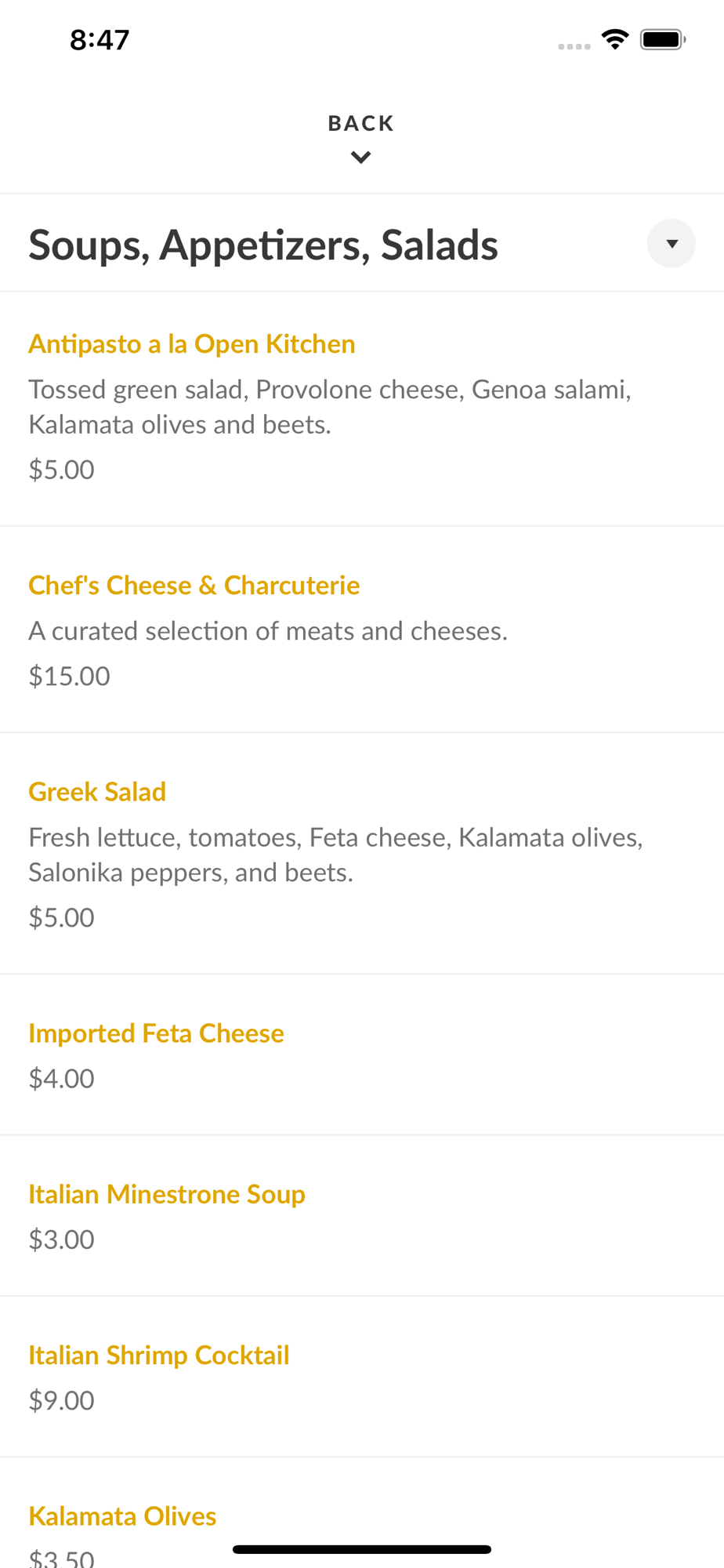Image resolution: width=724 pixels, height=1568 pixels.
Task: Click the down chevron under BACK
Action: coord(360,158)
